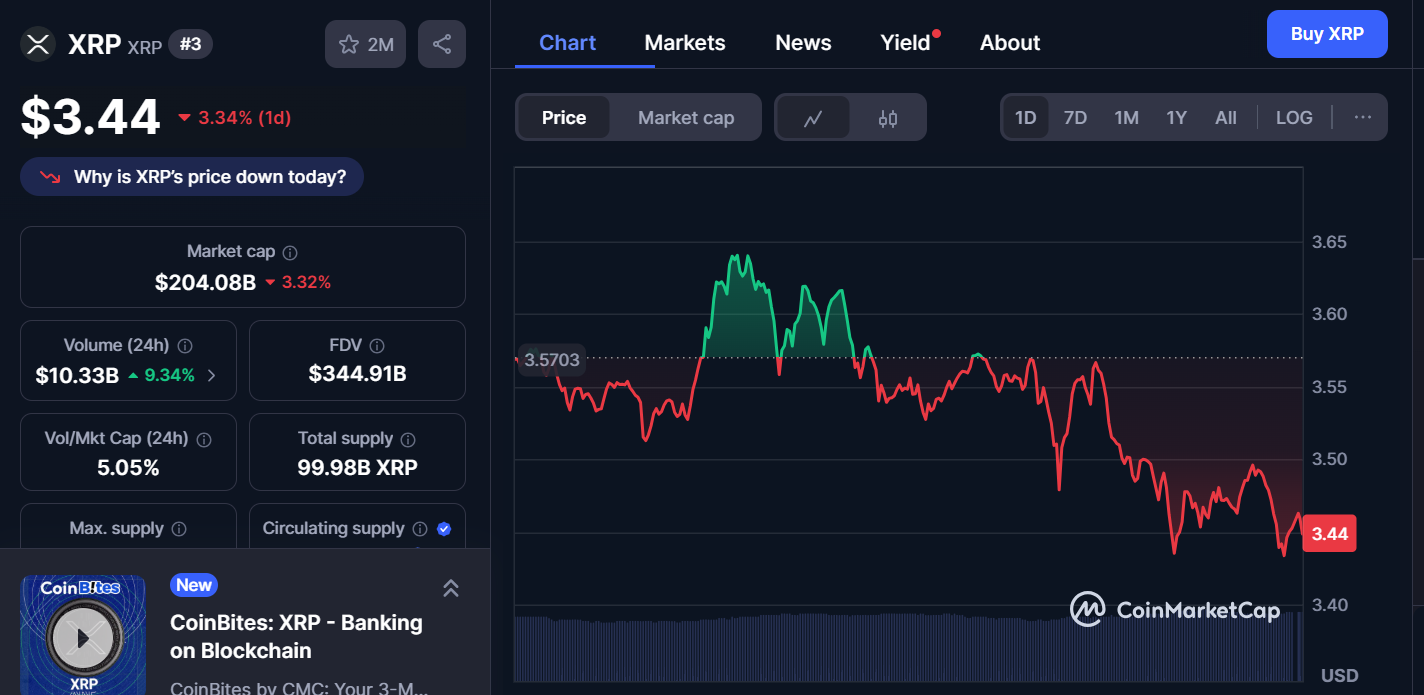The height and width of the screenshot is (695, 1424).
Task: Click the Buy XRP button
Action: [1327, 34]
